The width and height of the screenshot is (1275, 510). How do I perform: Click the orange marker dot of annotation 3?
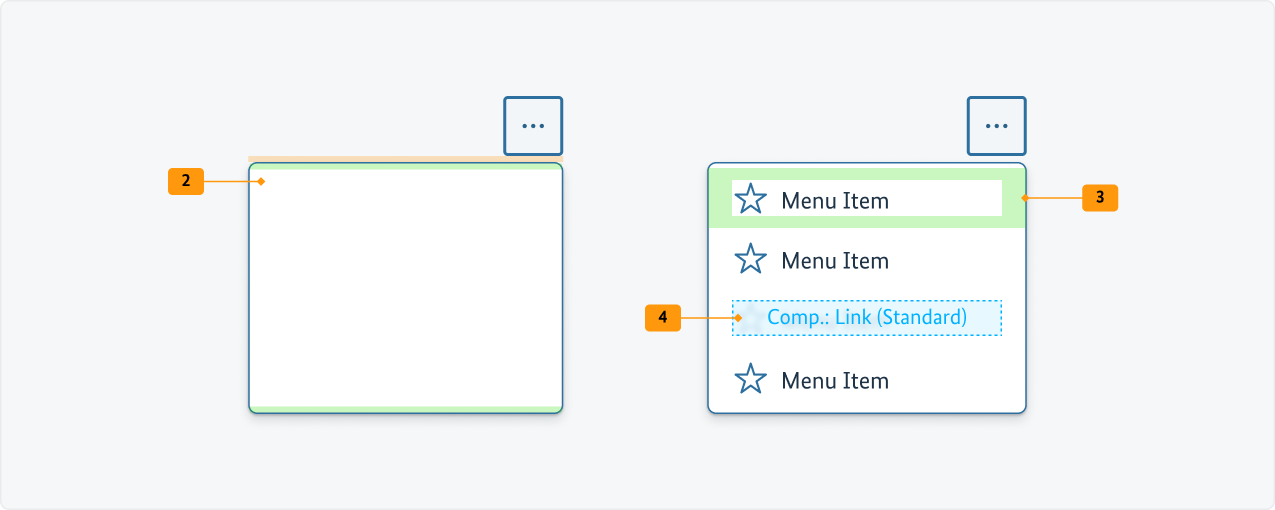click(1023, 198)
